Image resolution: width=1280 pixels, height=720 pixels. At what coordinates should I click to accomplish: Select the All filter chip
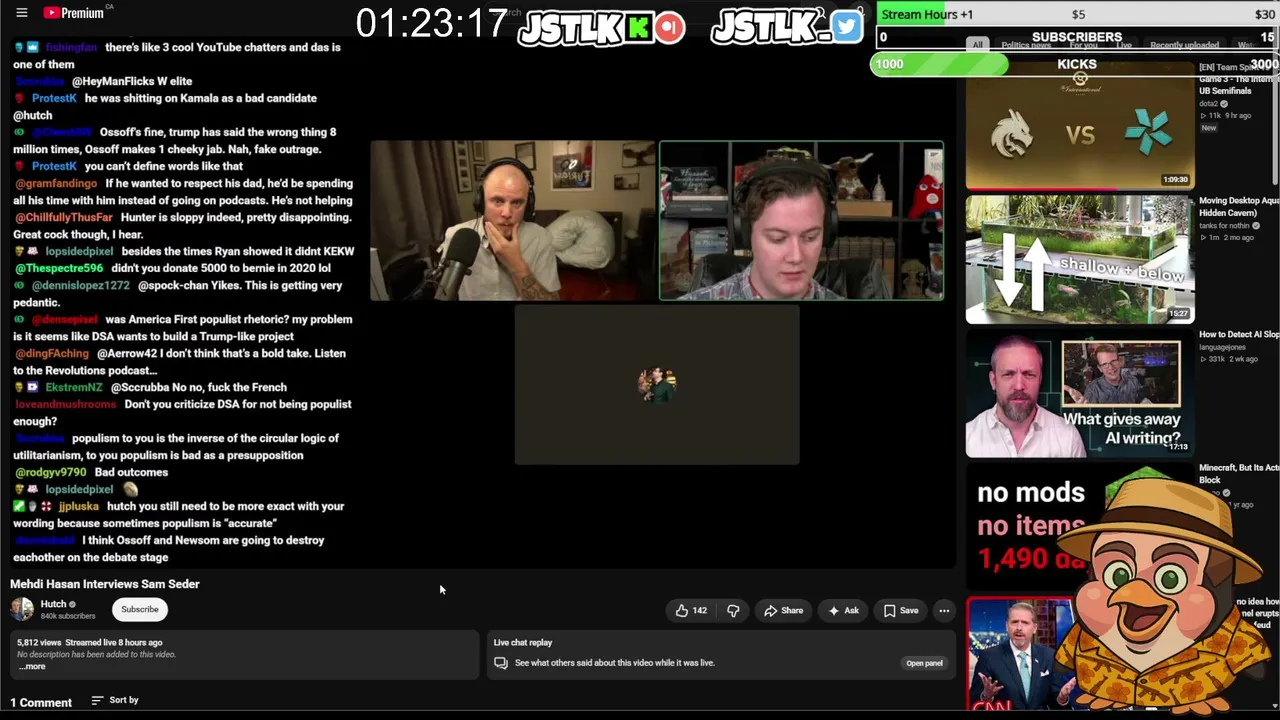click(x=977, y=45)
